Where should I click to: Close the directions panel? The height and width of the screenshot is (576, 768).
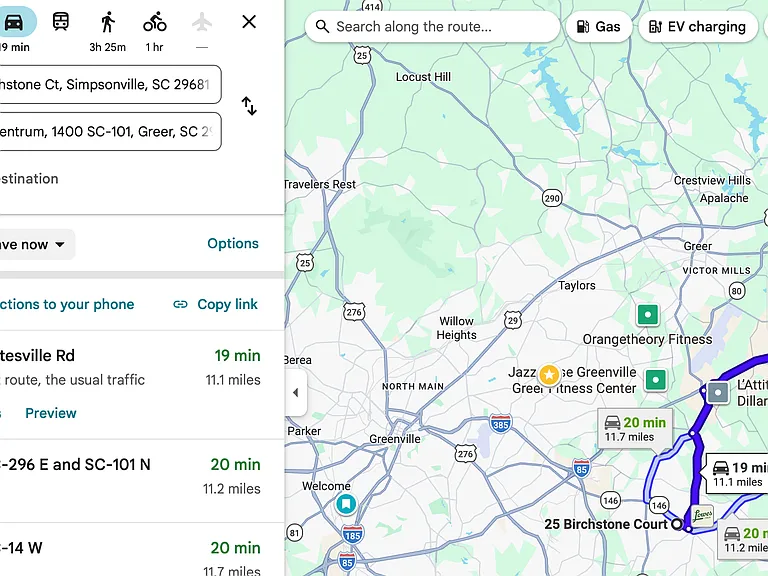[249, 22]
